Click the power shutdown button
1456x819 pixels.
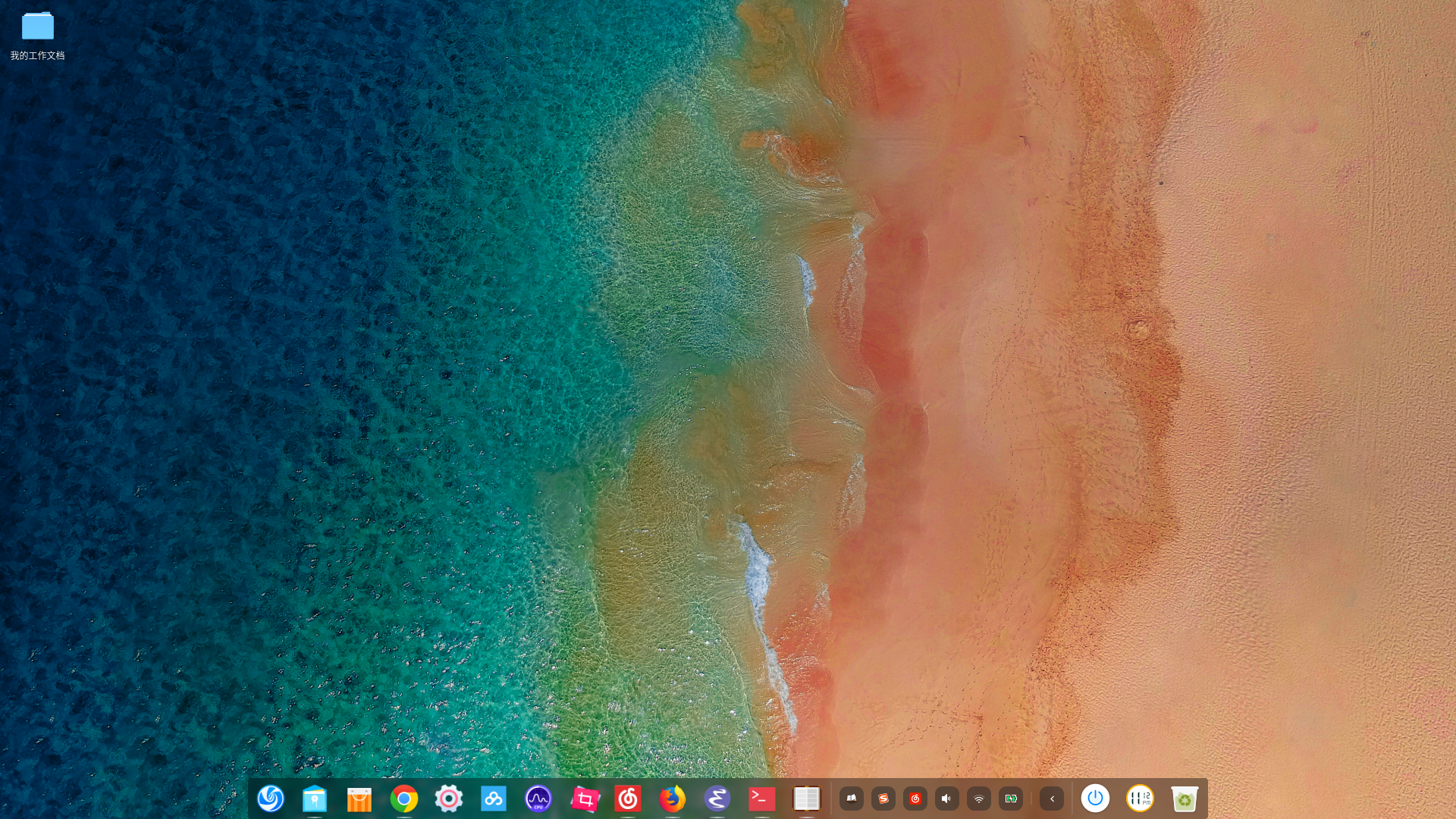1095,799
